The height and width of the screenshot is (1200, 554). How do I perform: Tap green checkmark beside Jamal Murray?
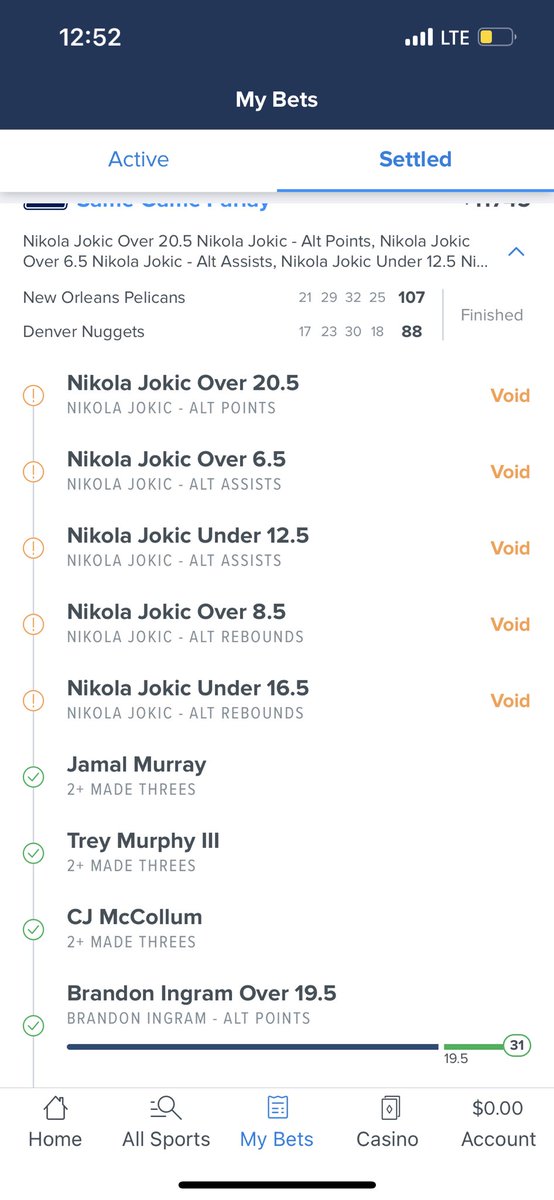33,777
